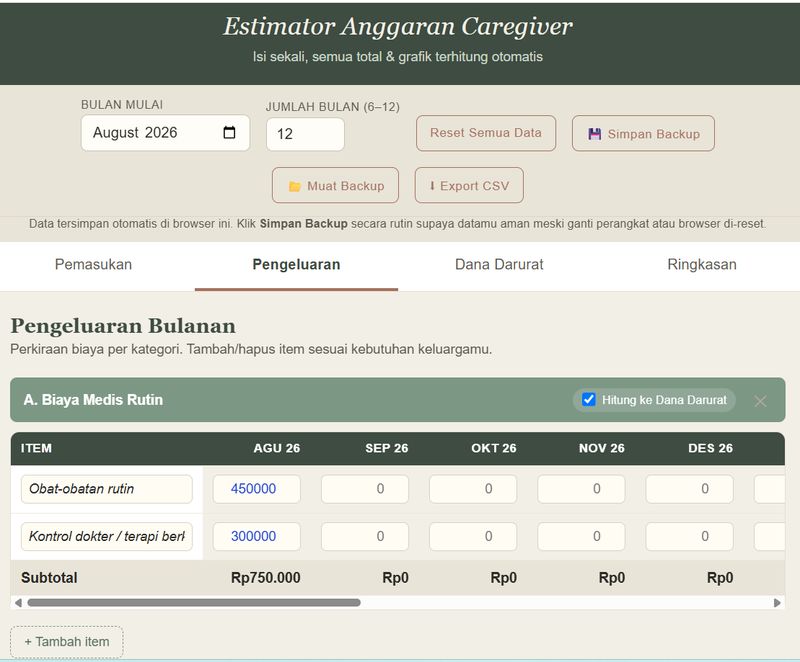Screen dimensions: 800x662
Task: Click the Pengeluaran Bulanan heading
Action: 123,326
